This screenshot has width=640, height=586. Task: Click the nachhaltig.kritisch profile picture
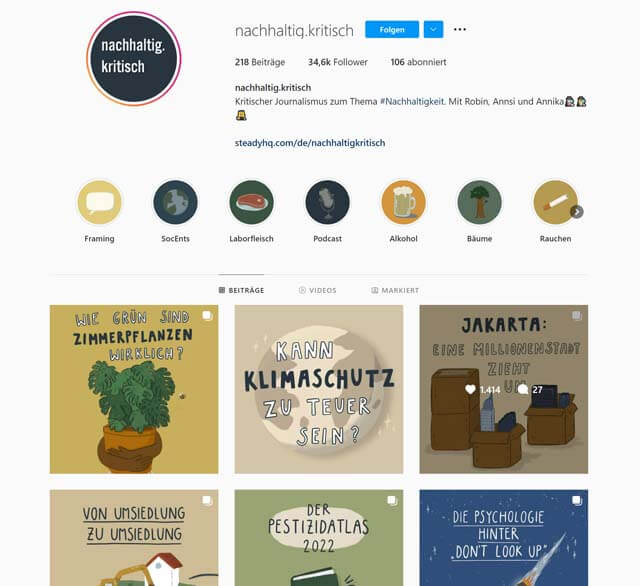134,59
